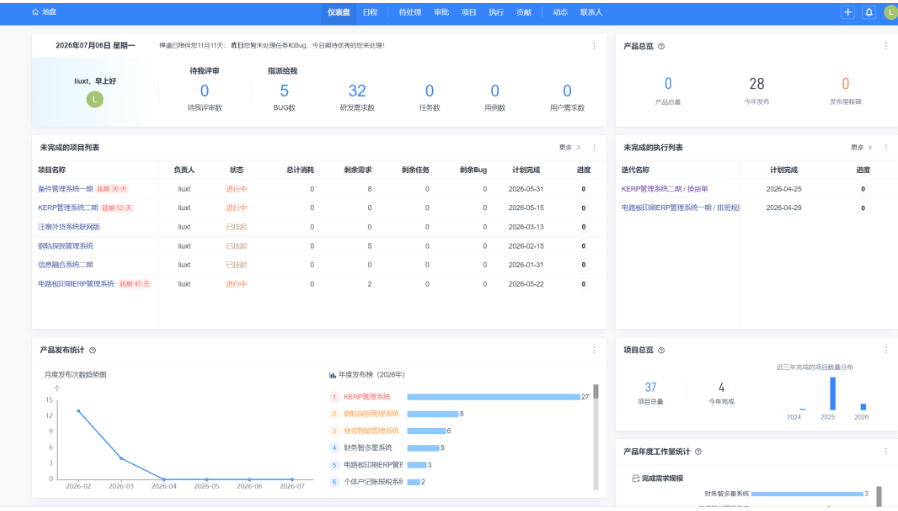
Task: Open execution KERP管理系统二期 row
Action: 664,189
